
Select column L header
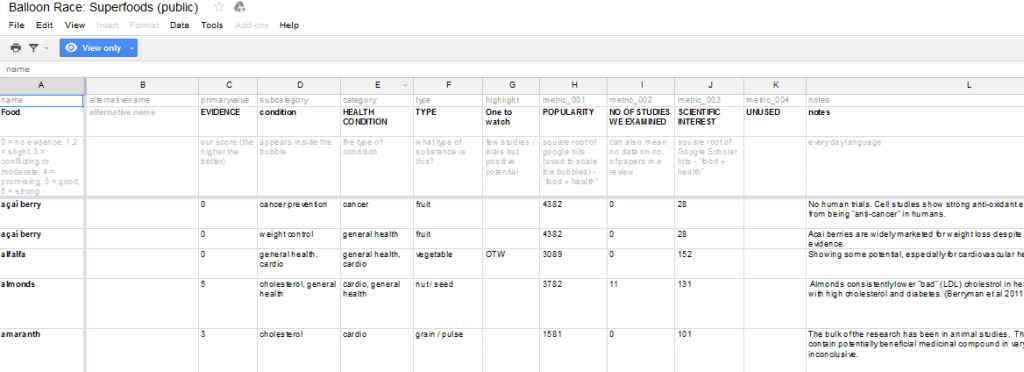pos(915,85)
